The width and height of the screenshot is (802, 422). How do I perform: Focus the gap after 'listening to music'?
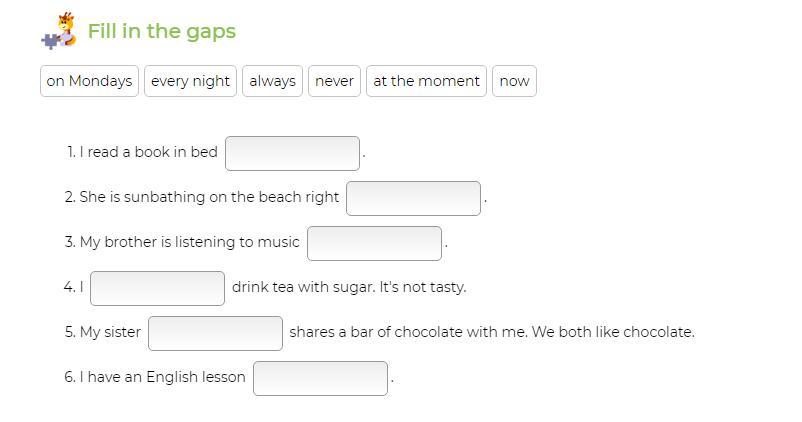click(x=374, y=243)
